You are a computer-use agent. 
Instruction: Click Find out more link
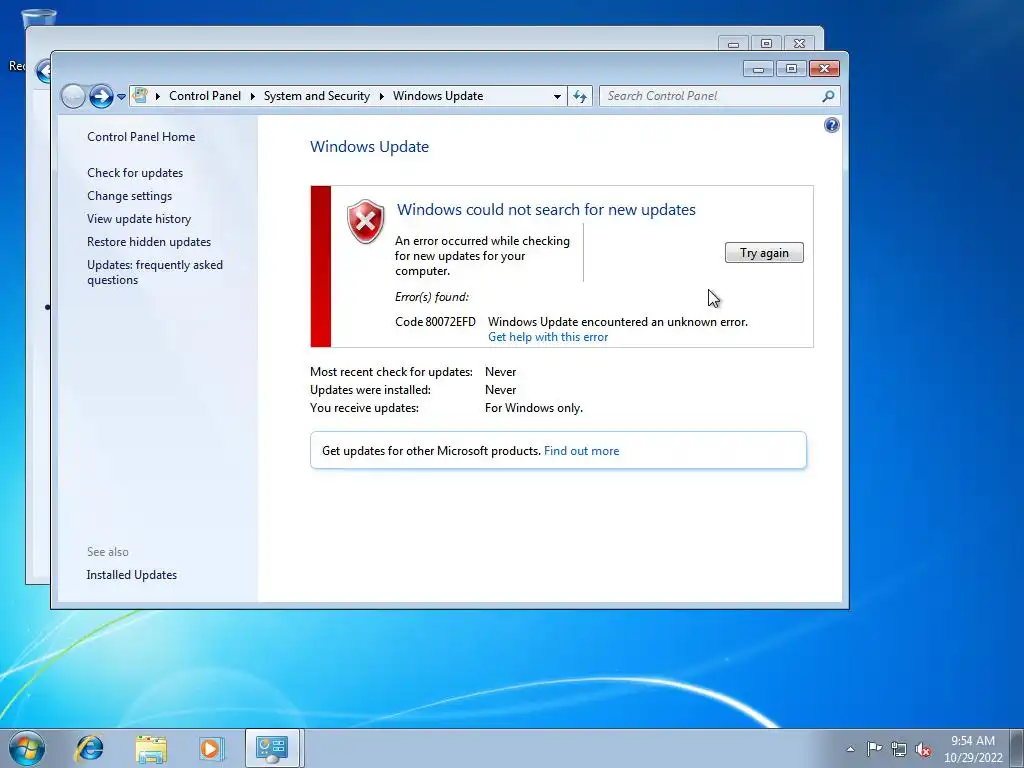tap(581, 451)
